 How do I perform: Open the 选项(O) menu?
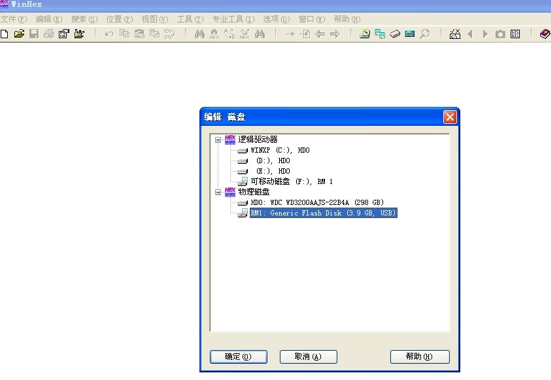(x=277, y=19)
